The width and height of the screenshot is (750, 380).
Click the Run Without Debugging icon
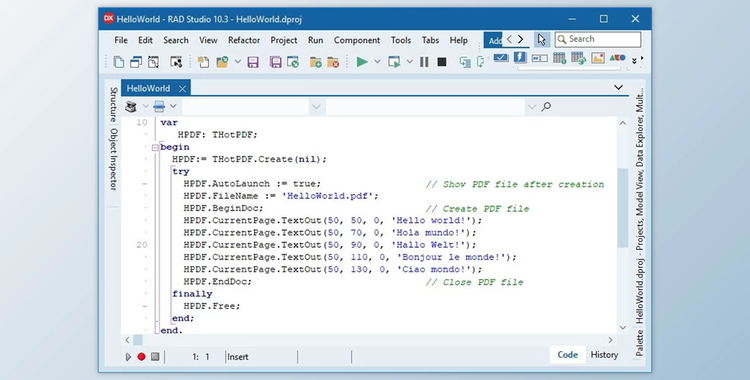tap(394, 62)
